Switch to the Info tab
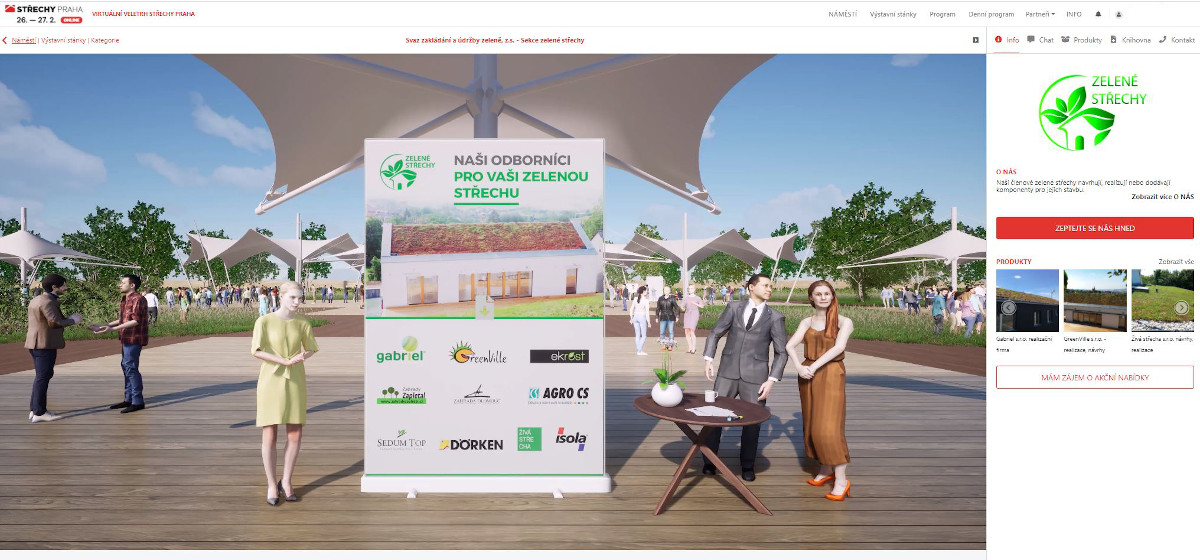 coord(1007,40)
